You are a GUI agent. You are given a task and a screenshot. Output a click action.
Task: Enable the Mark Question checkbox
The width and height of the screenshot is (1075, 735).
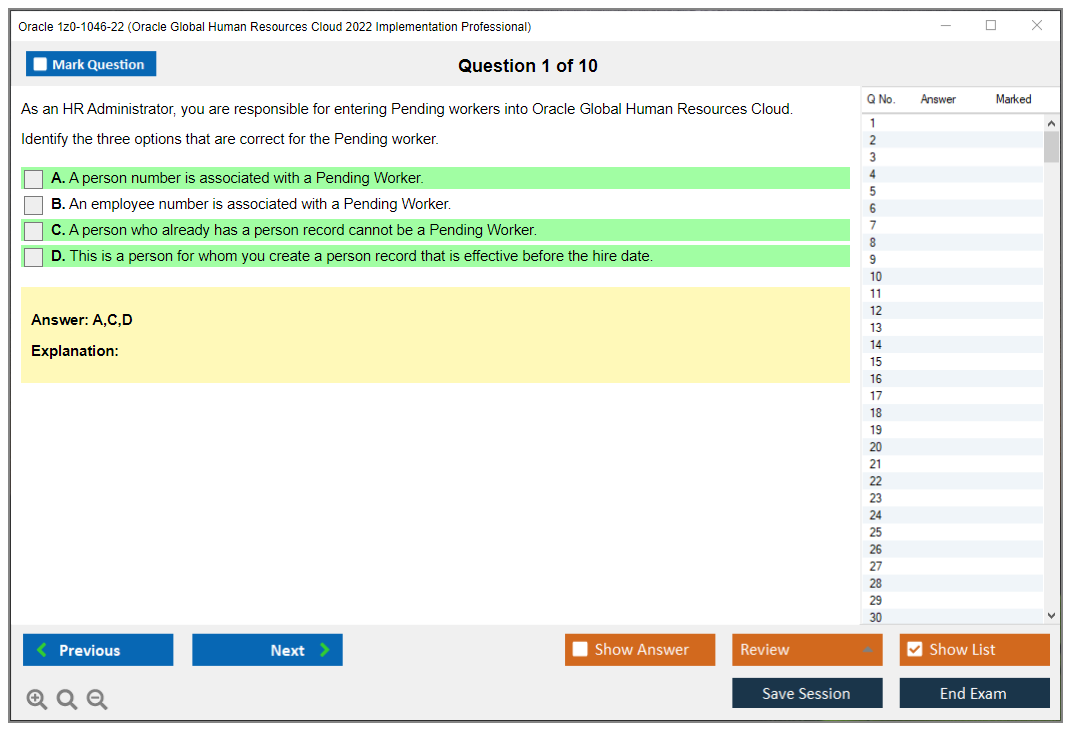[x=39, y=63]
